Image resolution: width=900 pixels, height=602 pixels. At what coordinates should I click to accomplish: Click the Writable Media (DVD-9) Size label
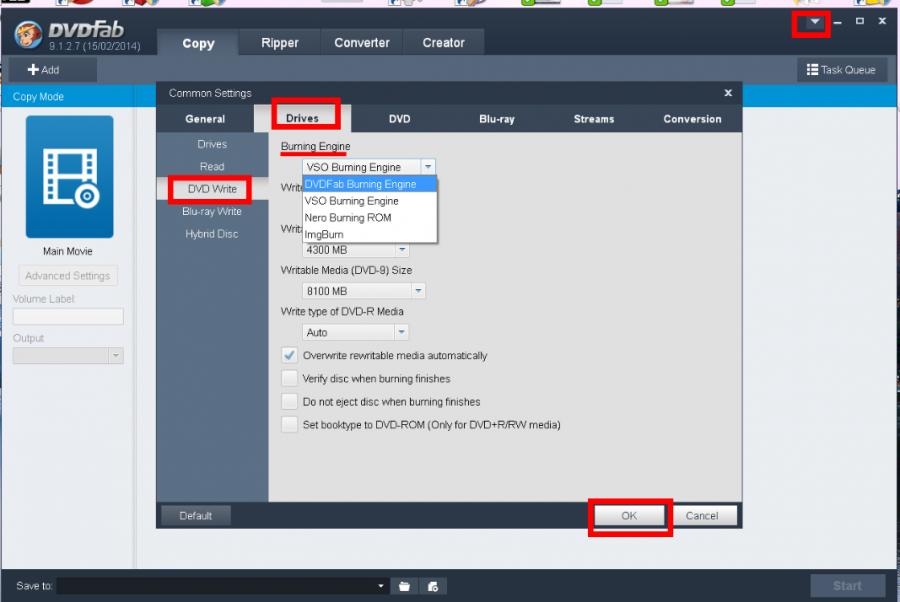tap(346, 270)
